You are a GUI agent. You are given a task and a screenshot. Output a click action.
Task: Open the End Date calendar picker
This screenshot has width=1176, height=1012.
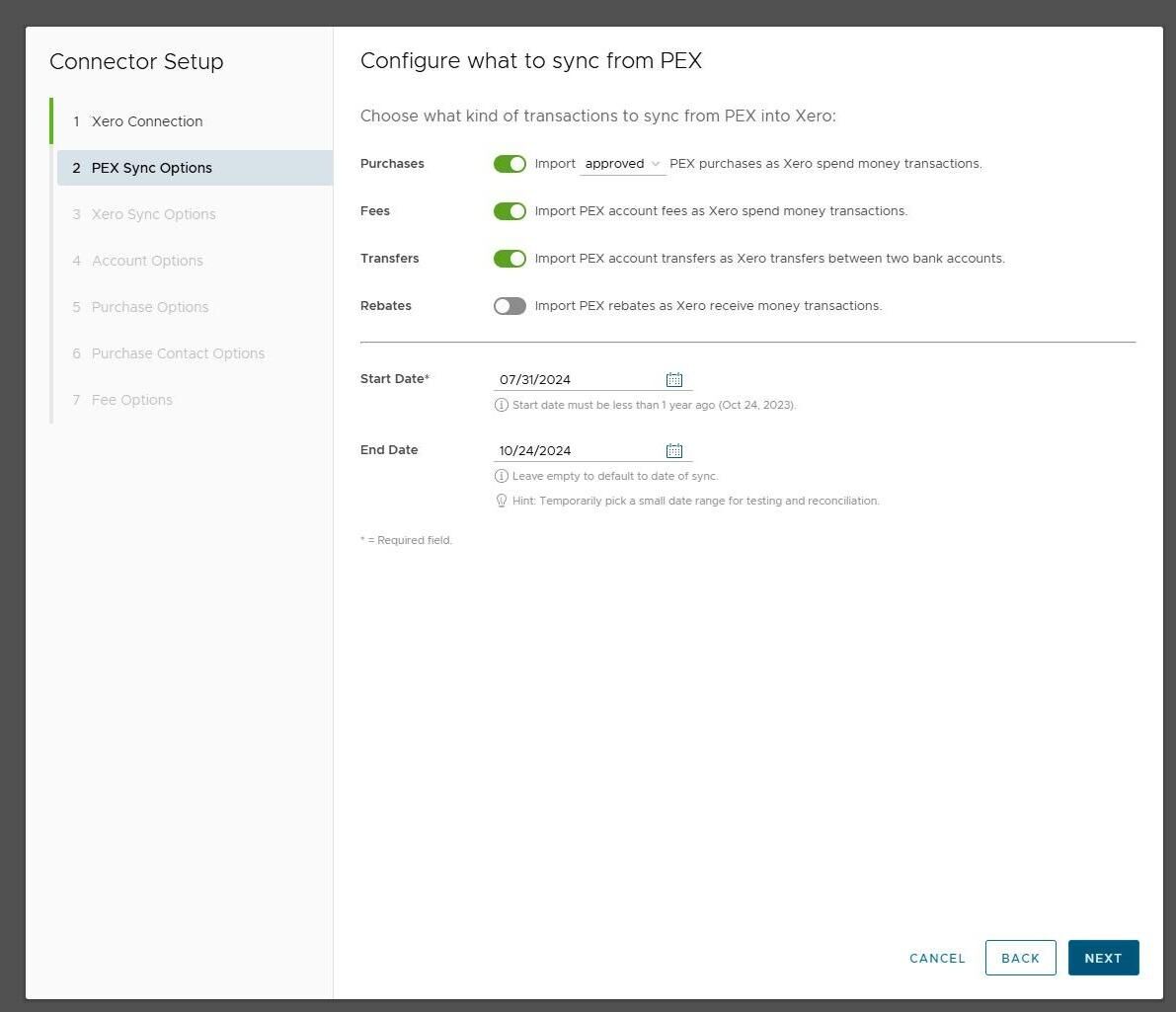coord(674,451)
